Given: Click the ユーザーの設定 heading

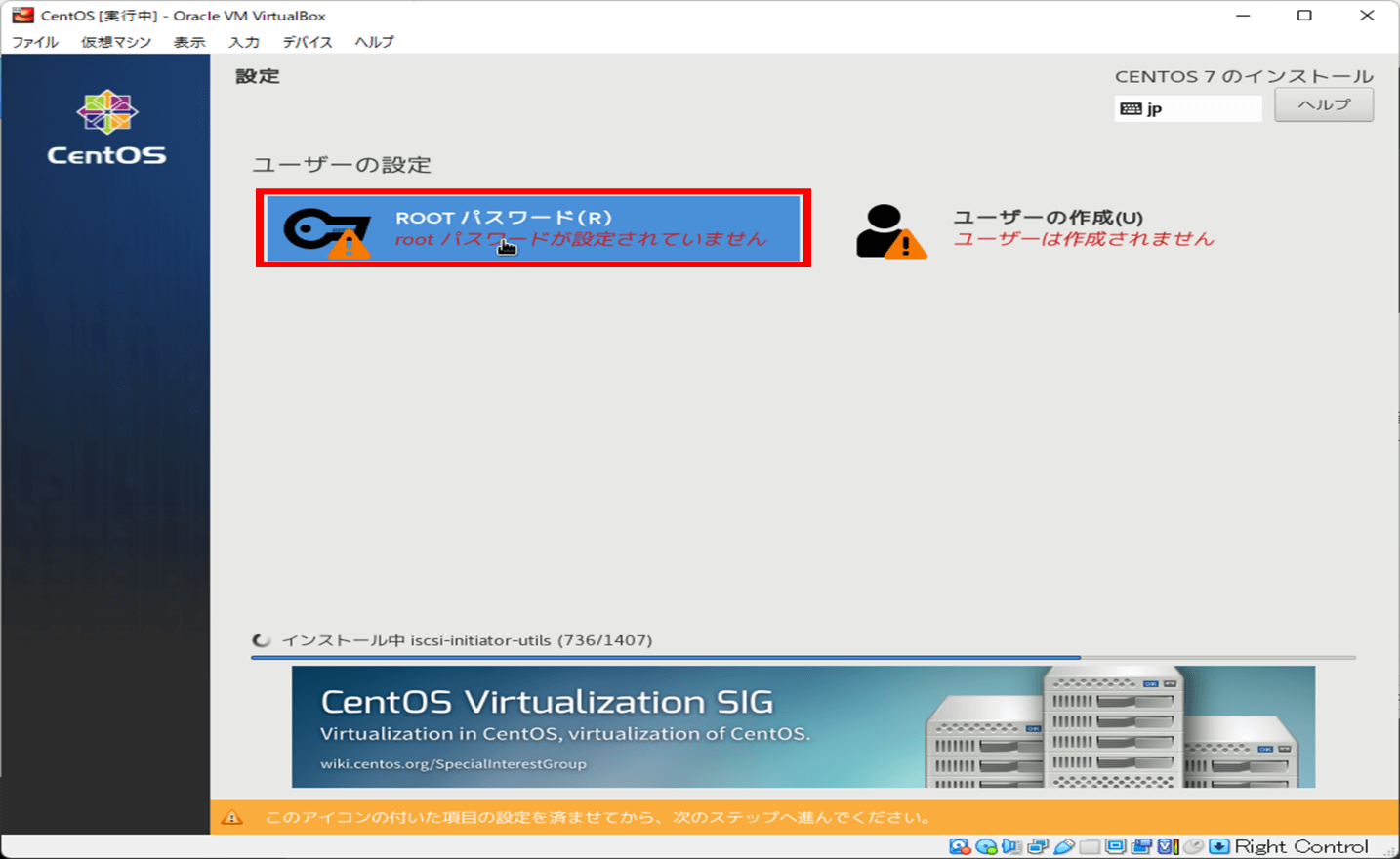Looking at the screenshot, I should tap(342, 165).
